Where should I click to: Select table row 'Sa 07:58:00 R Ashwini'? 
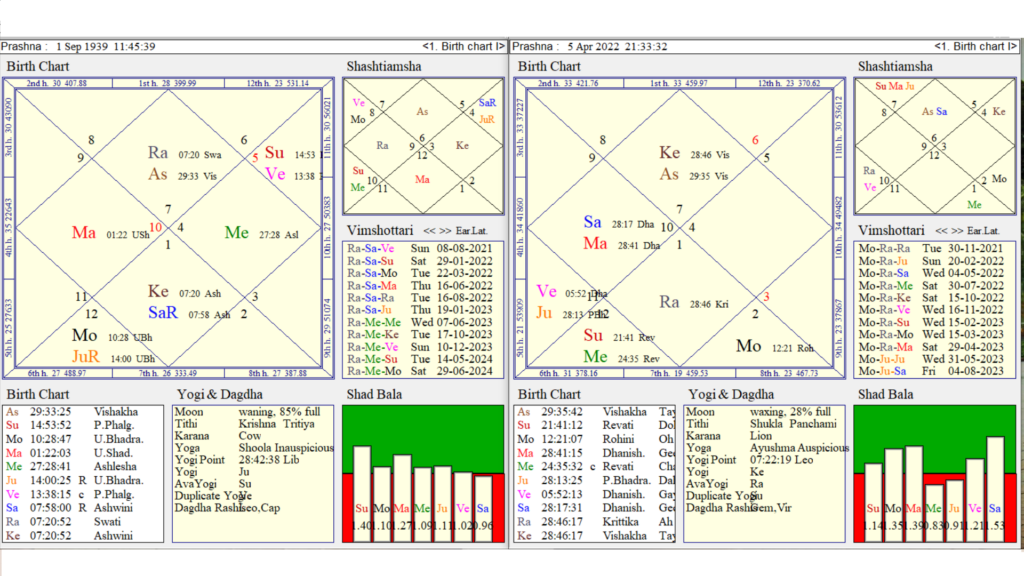point(82,508)
